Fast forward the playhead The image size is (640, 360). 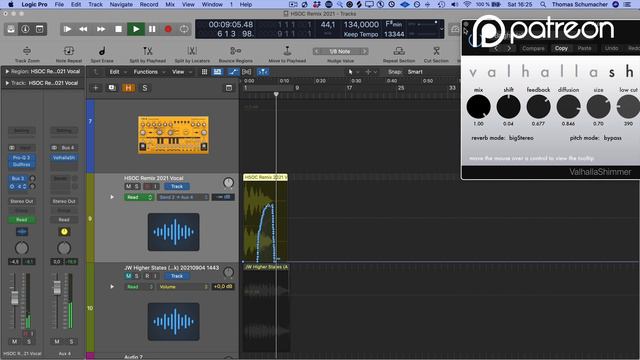click(101, 29)
